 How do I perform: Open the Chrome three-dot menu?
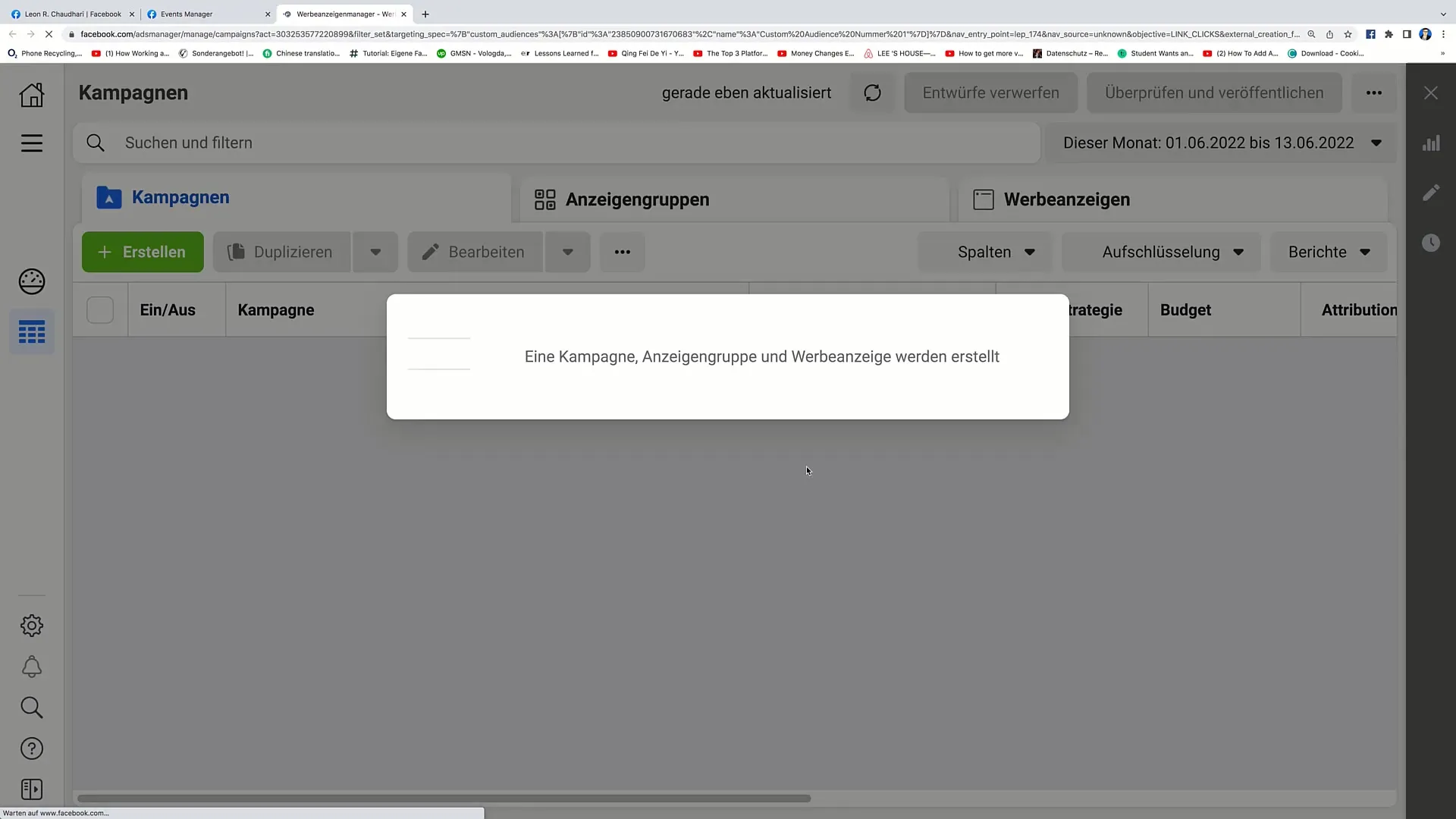tap(1443, 34)
